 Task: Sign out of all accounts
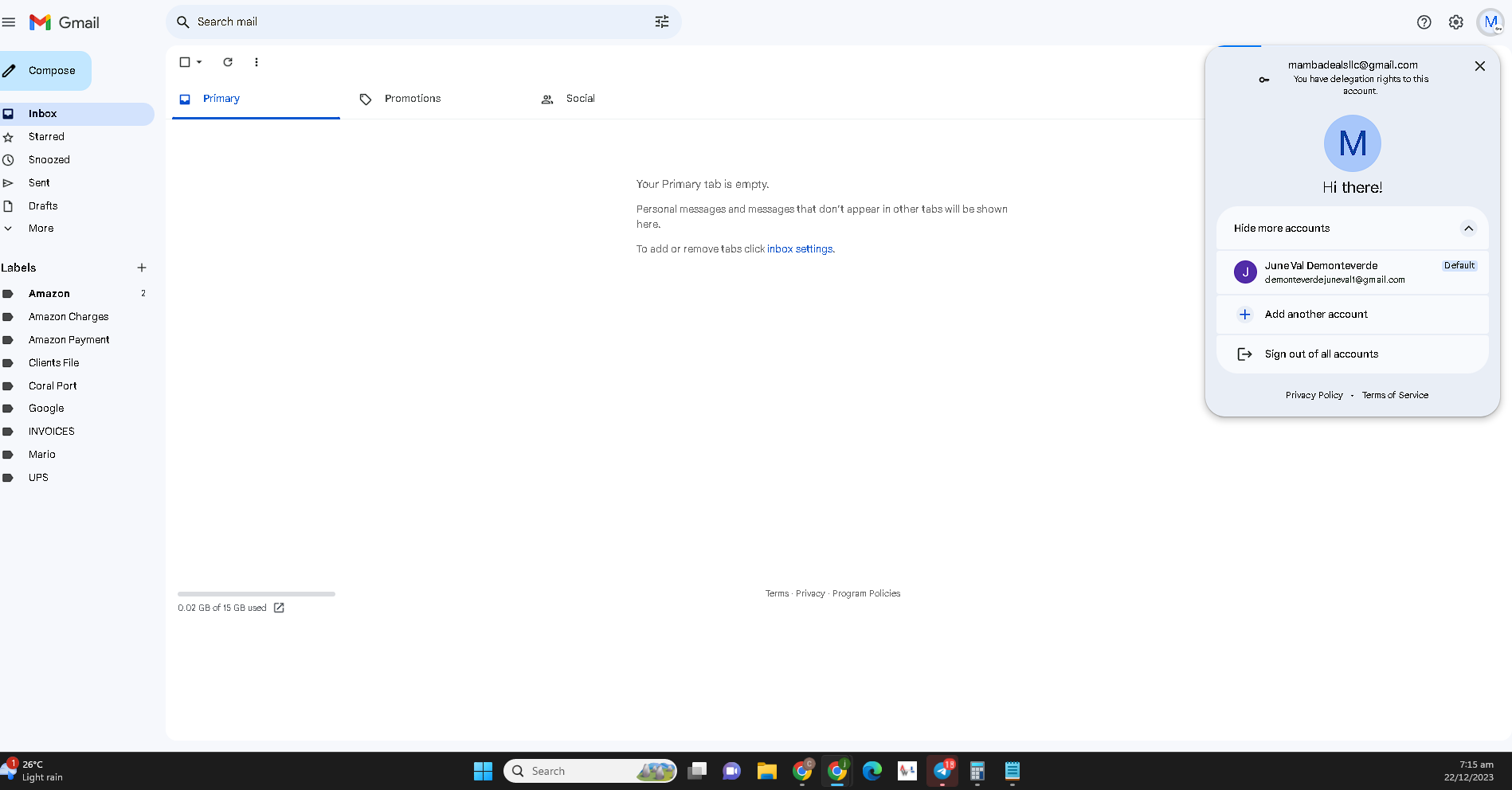[1353, 354]
